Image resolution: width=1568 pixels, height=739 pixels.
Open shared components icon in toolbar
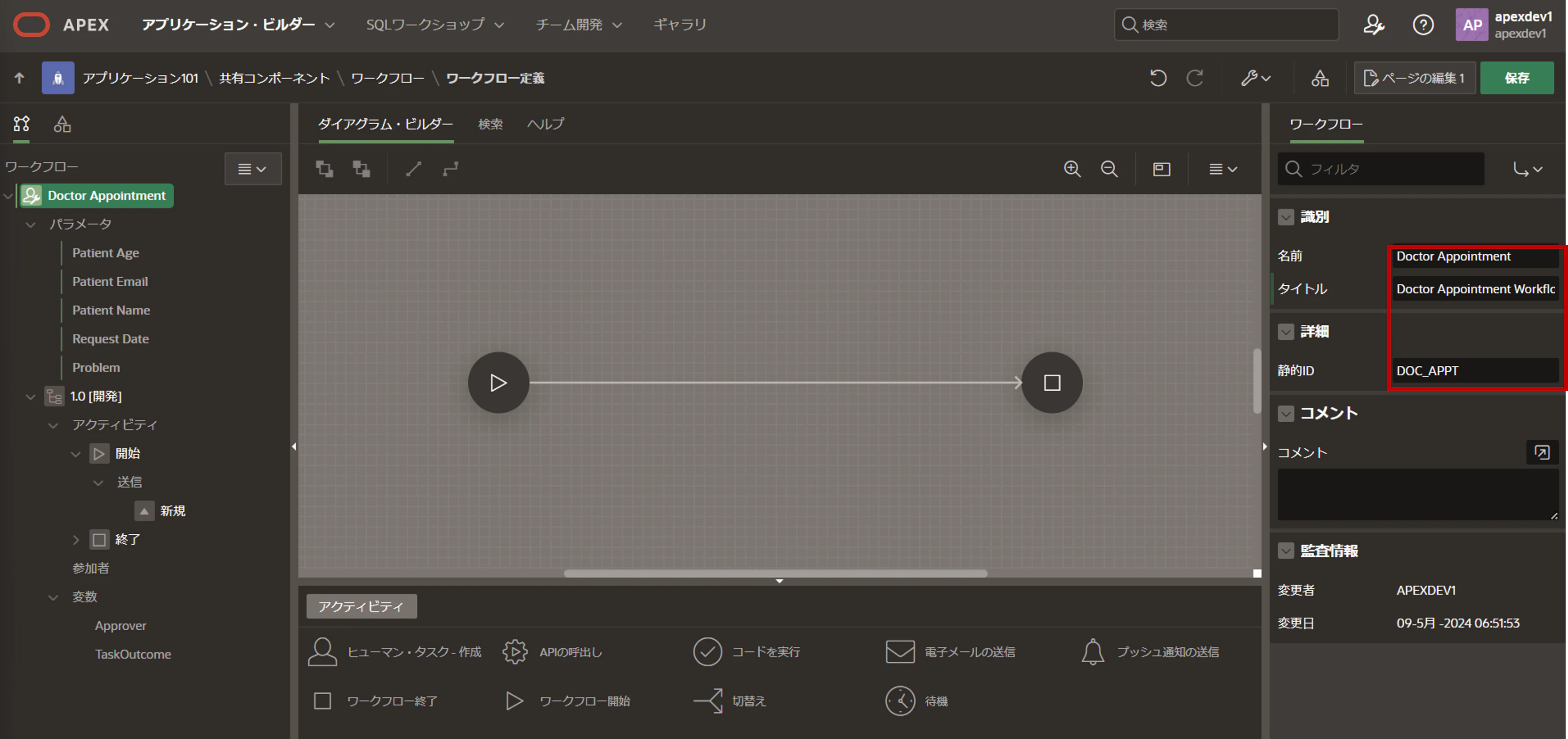[x=1319, y=78]
